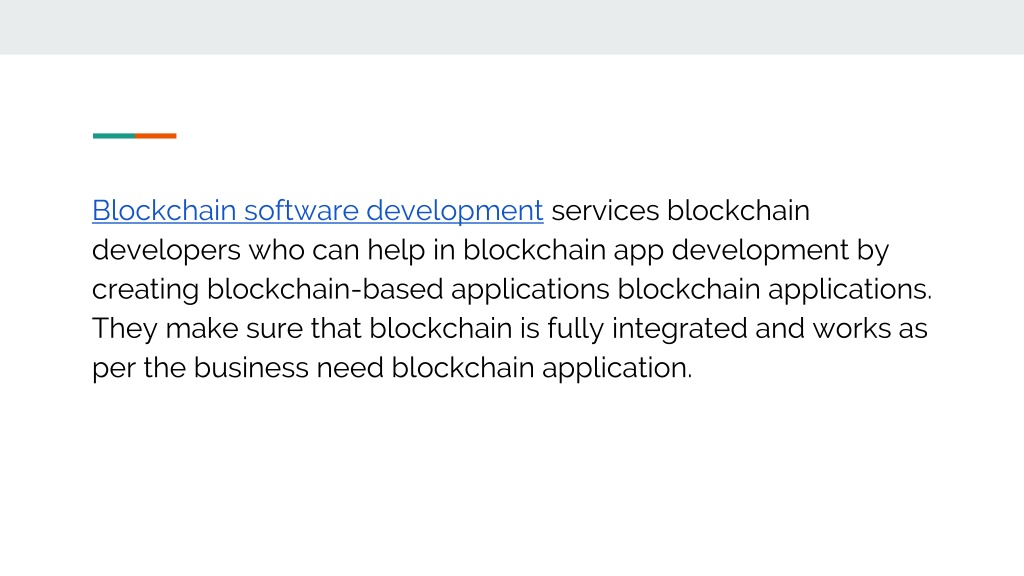Click the final words 'blockchain application.'
1024x576 pixels.
[x=541, y=368]
